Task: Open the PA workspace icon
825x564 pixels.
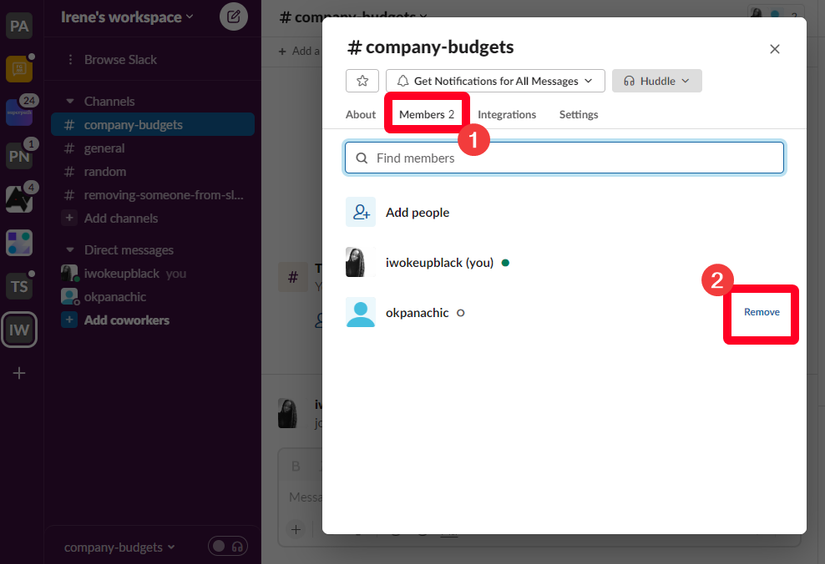Action: pos(19,26)
